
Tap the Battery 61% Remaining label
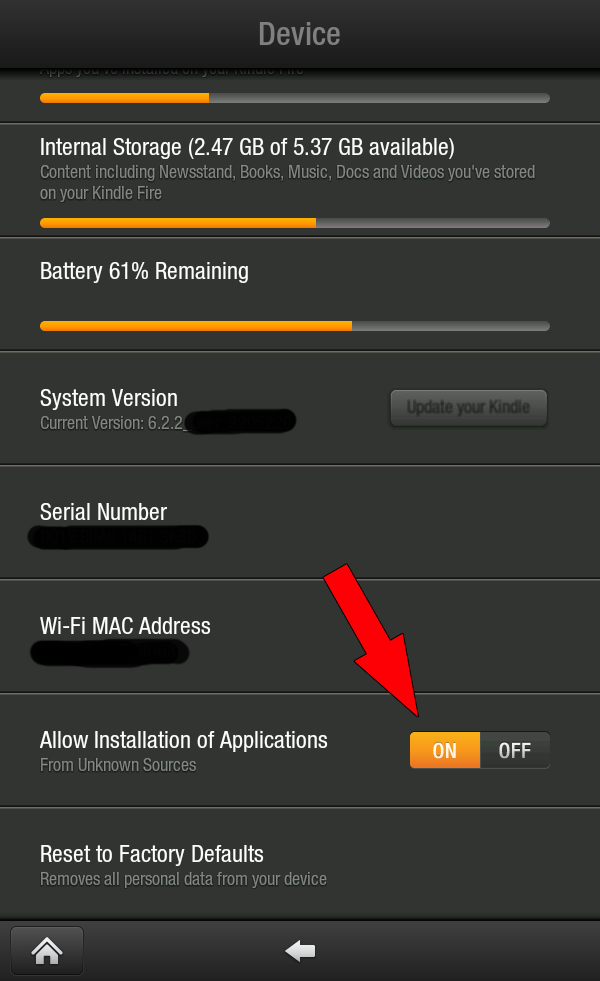click(x=144, y=271)
